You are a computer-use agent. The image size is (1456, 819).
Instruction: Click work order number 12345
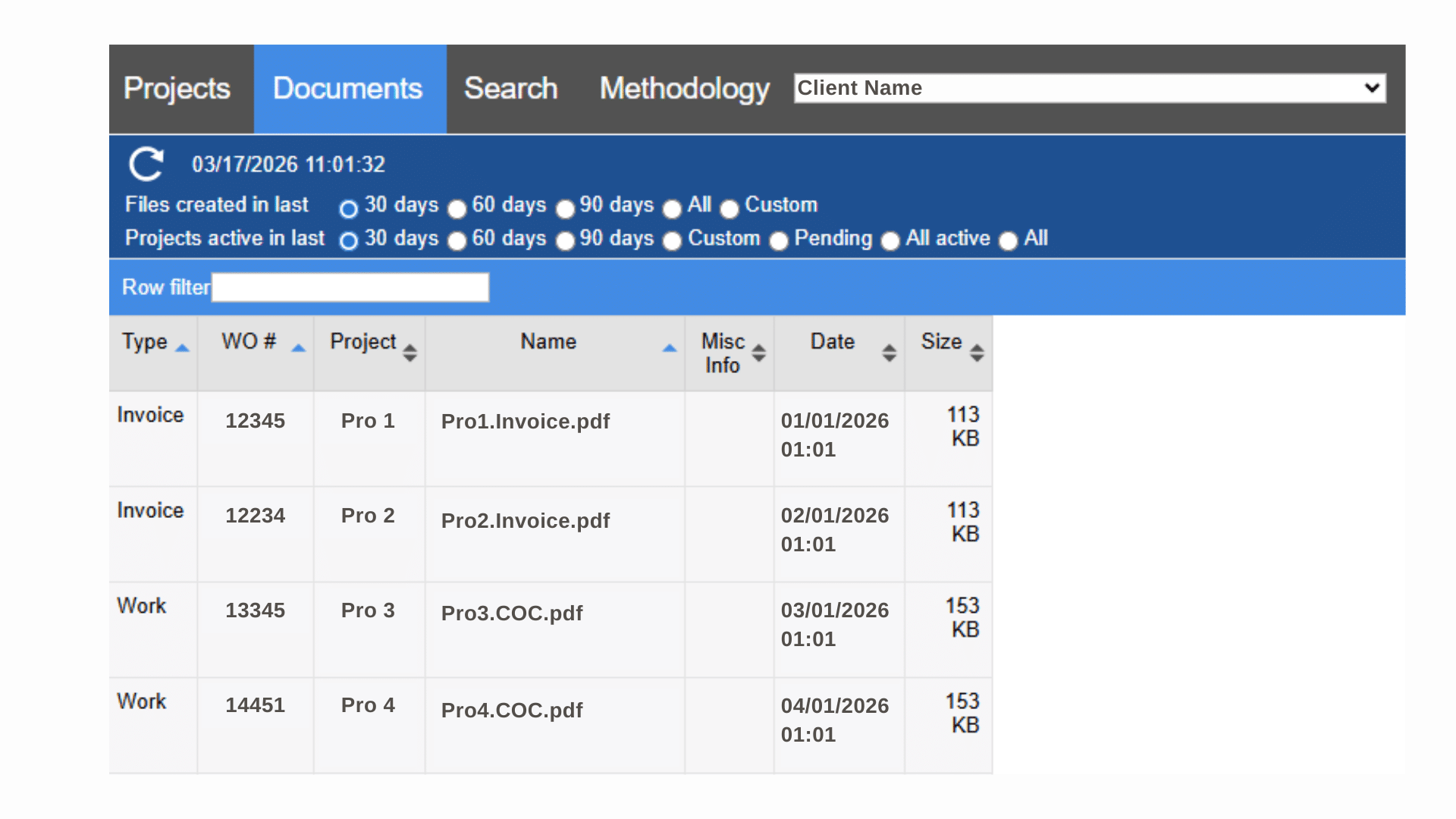click(255, 421)
